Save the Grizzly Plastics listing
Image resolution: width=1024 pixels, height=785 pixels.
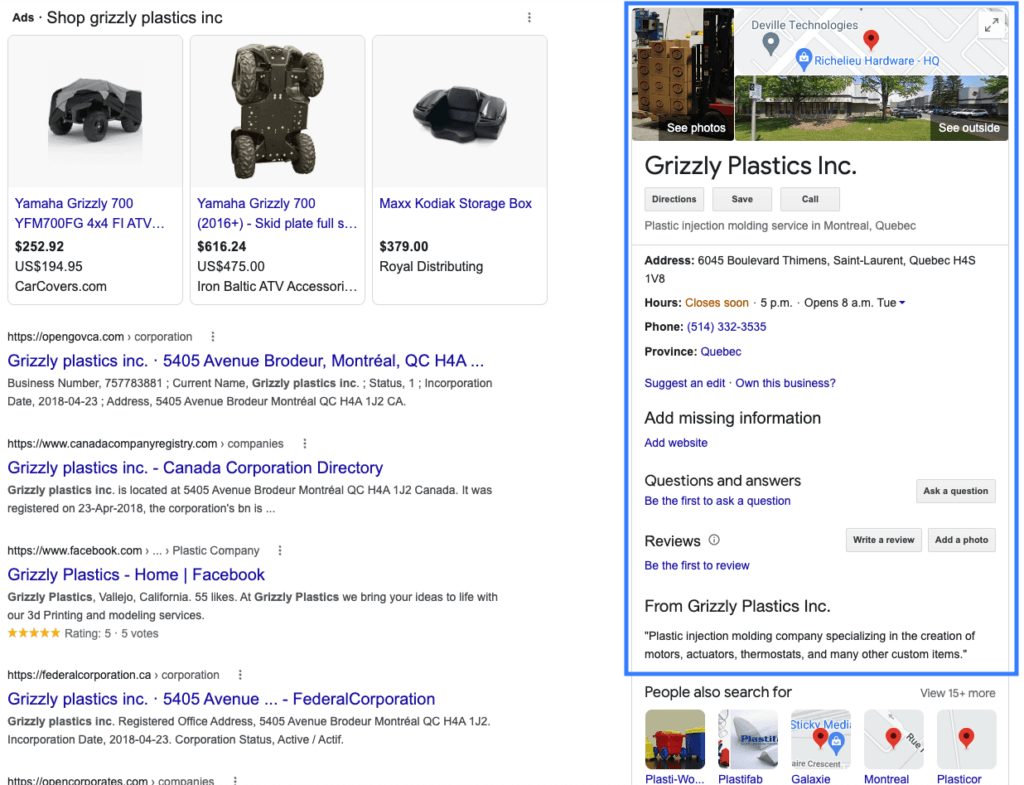point(742,198)
